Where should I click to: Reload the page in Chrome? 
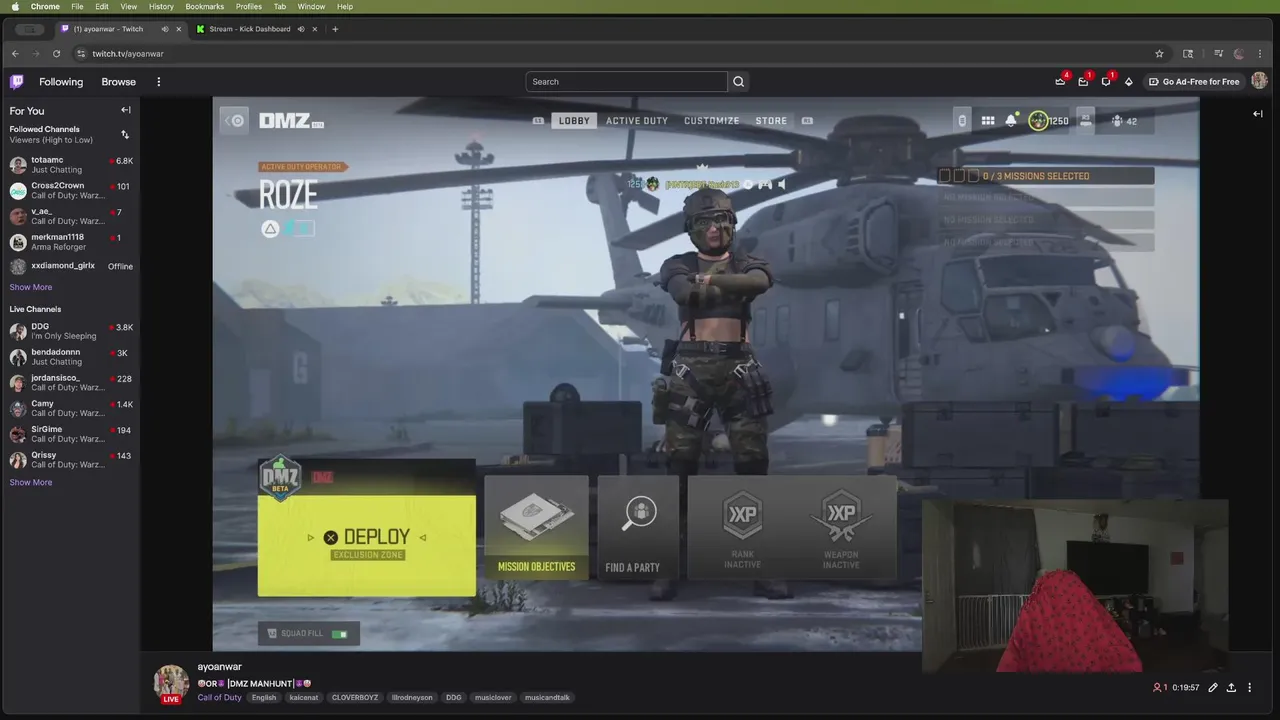[56, 54]
